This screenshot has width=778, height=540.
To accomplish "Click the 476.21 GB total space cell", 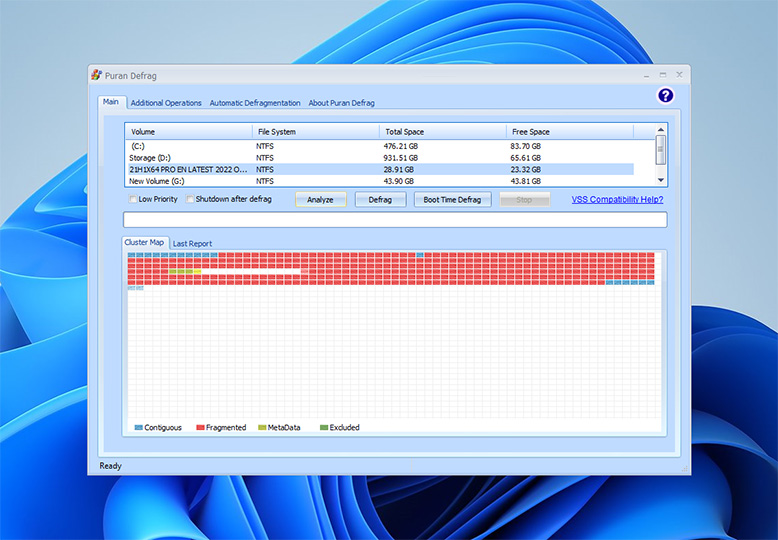I will [x=400, y=146].
